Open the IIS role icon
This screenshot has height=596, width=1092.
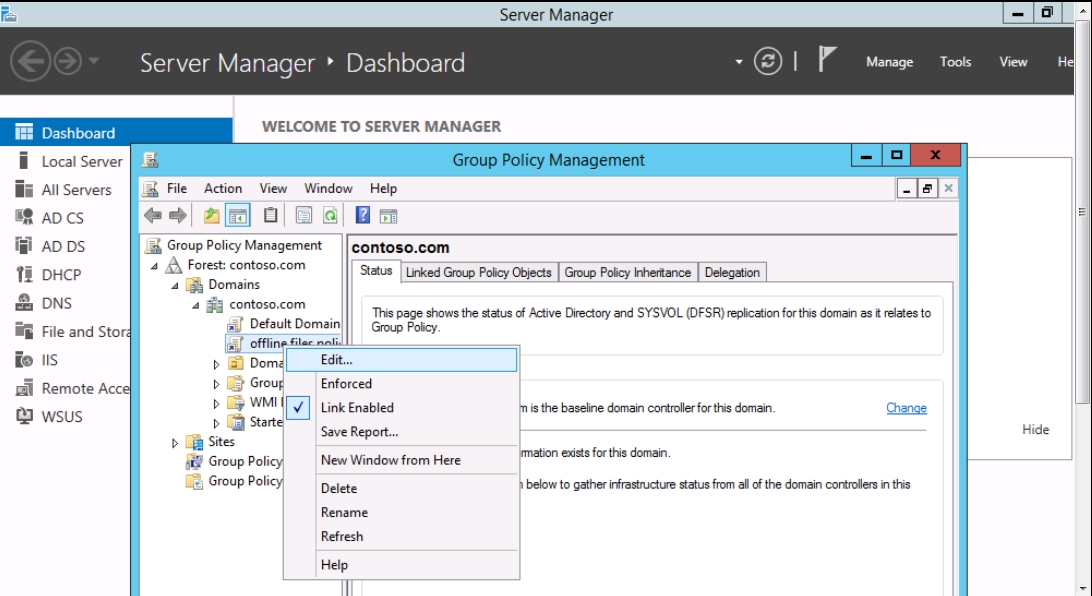click(x=24, y=360)
